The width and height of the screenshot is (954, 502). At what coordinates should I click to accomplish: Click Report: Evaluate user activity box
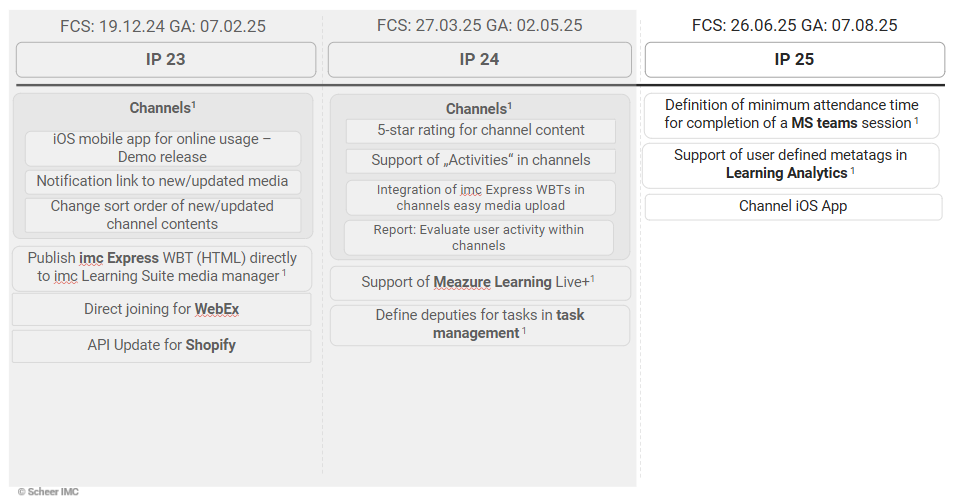(480, 238)
